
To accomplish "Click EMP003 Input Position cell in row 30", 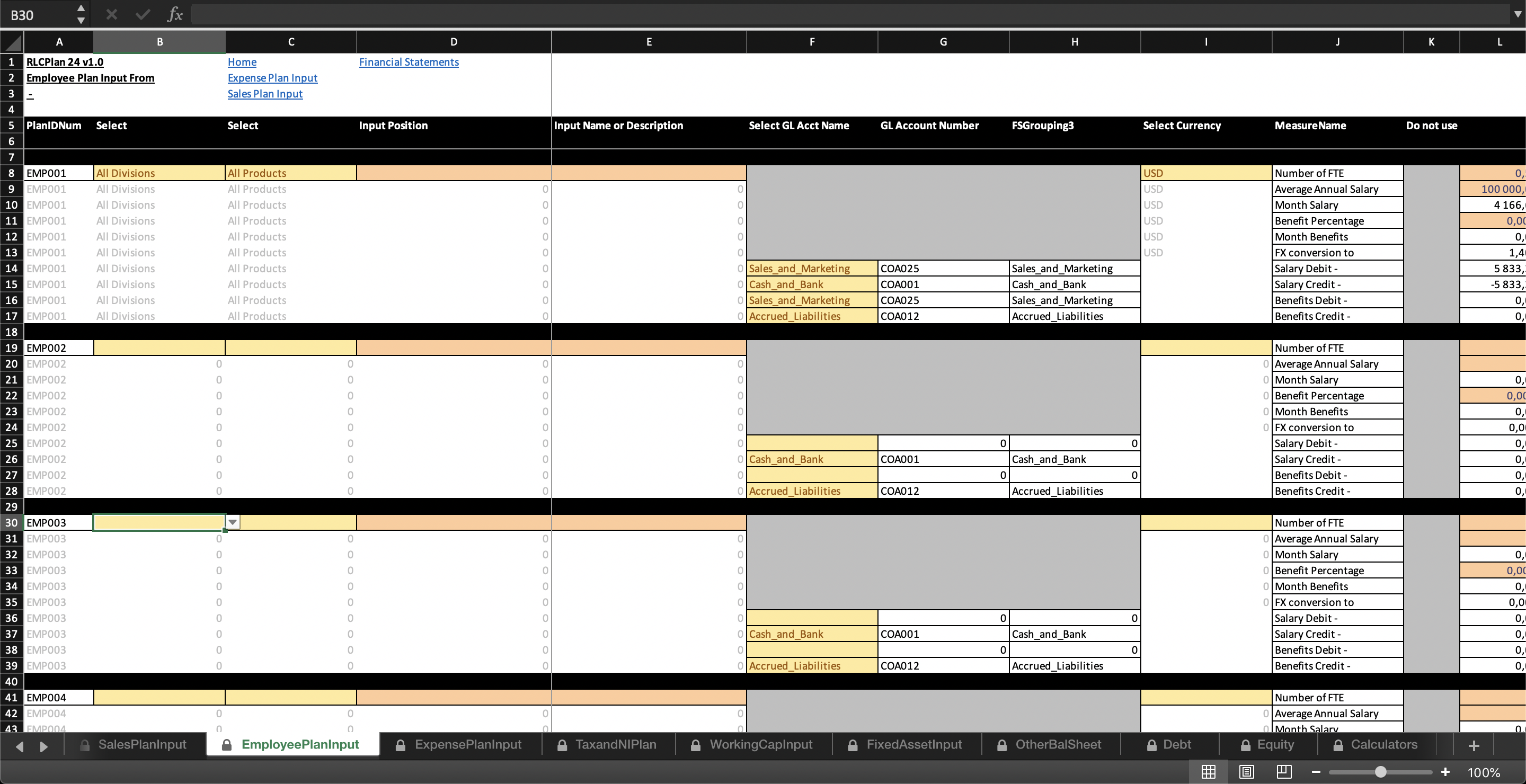I will tap(454, 522).
